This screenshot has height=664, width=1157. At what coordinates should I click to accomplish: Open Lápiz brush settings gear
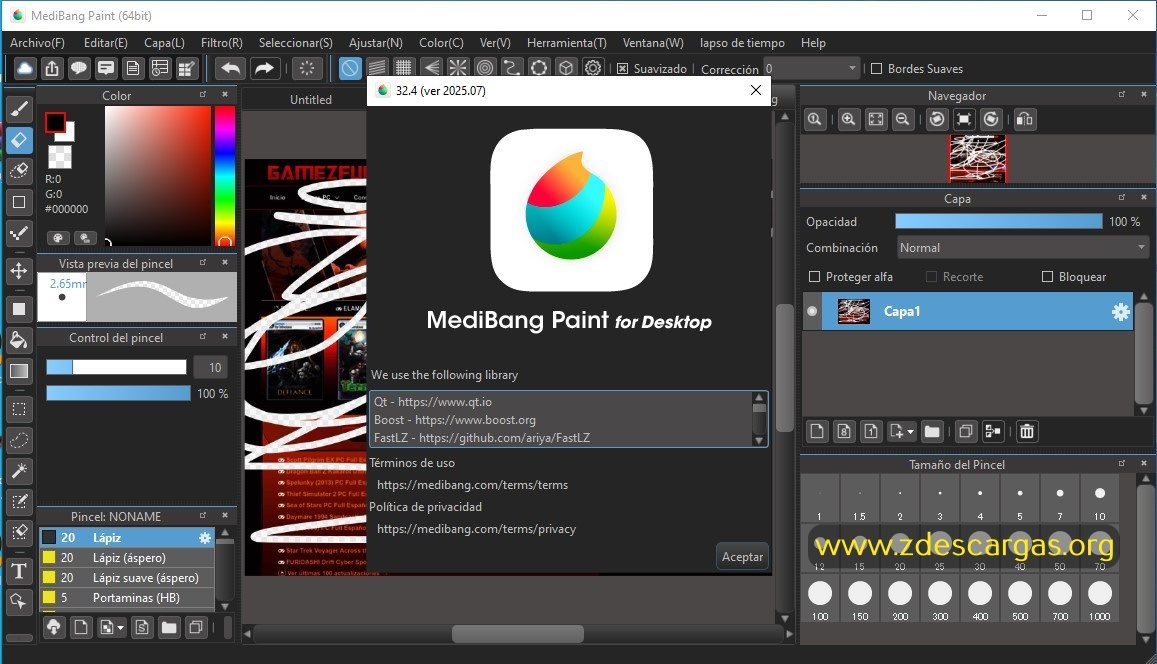pyautogui.click(x=204, y=538)
